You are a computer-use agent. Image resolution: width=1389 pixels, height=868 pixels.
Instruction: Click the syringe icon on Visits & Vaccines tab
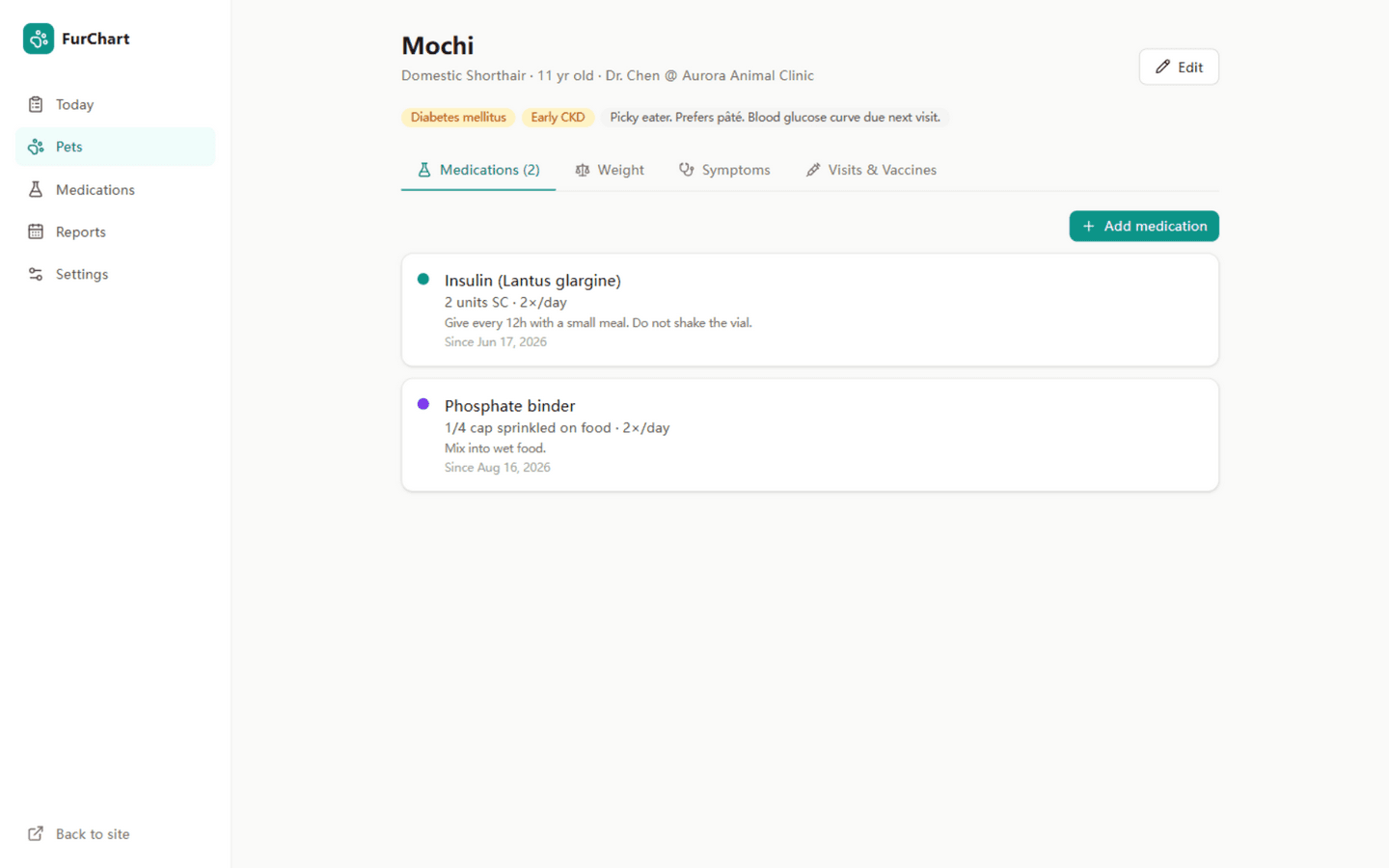pos(813,170)
